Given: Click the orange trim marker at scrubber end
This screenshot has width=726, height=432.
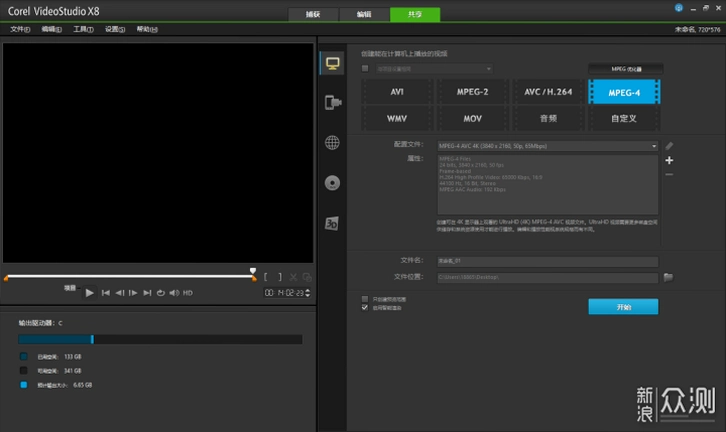Looking at the screenshot, I should [254, 278].
